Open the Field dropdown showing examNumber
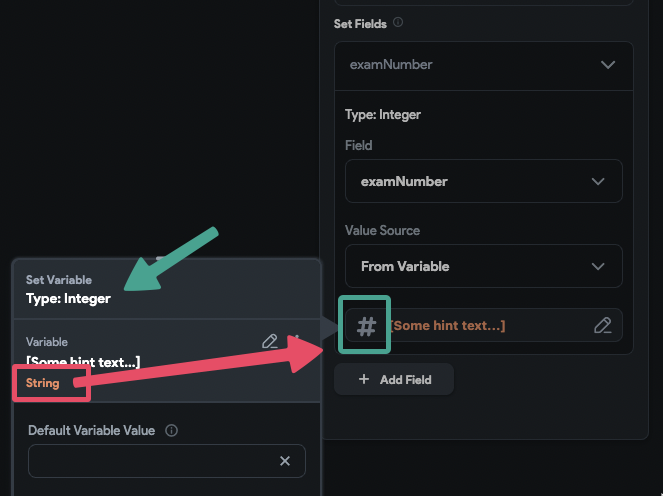 (x=484, y=181)
